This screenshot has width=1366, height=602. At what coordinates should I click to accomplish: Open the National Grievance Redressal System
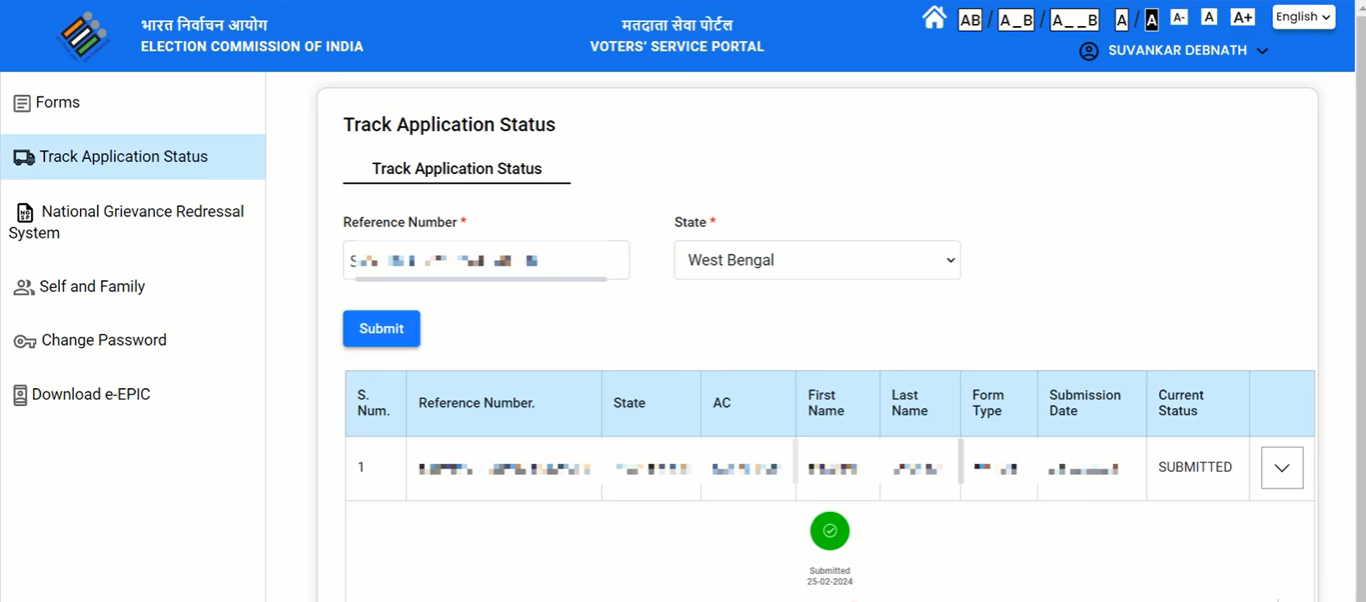(x=132, y=222)
